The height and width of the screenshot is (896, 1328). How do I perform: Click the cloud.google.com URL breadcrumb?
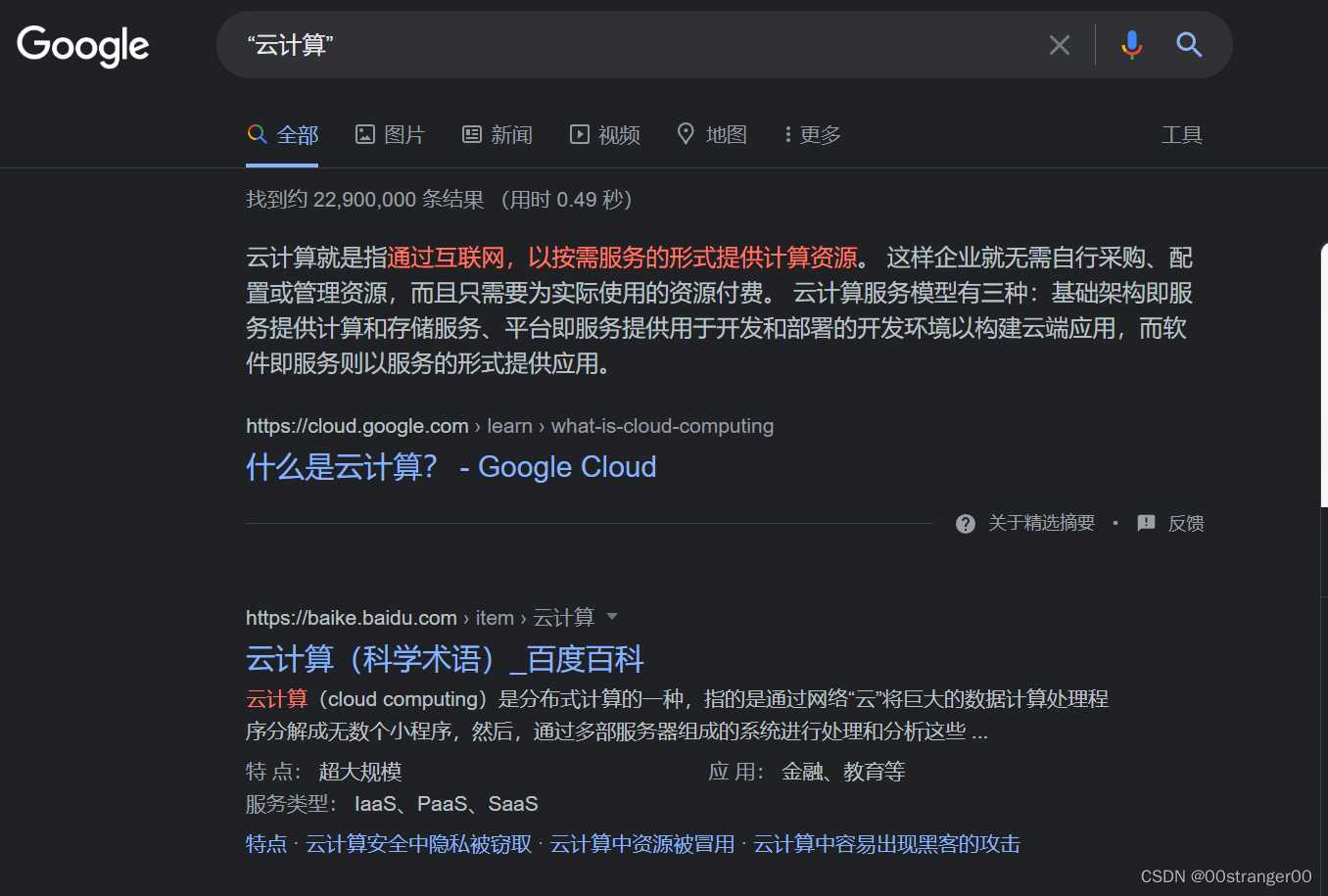coord(509,426)
